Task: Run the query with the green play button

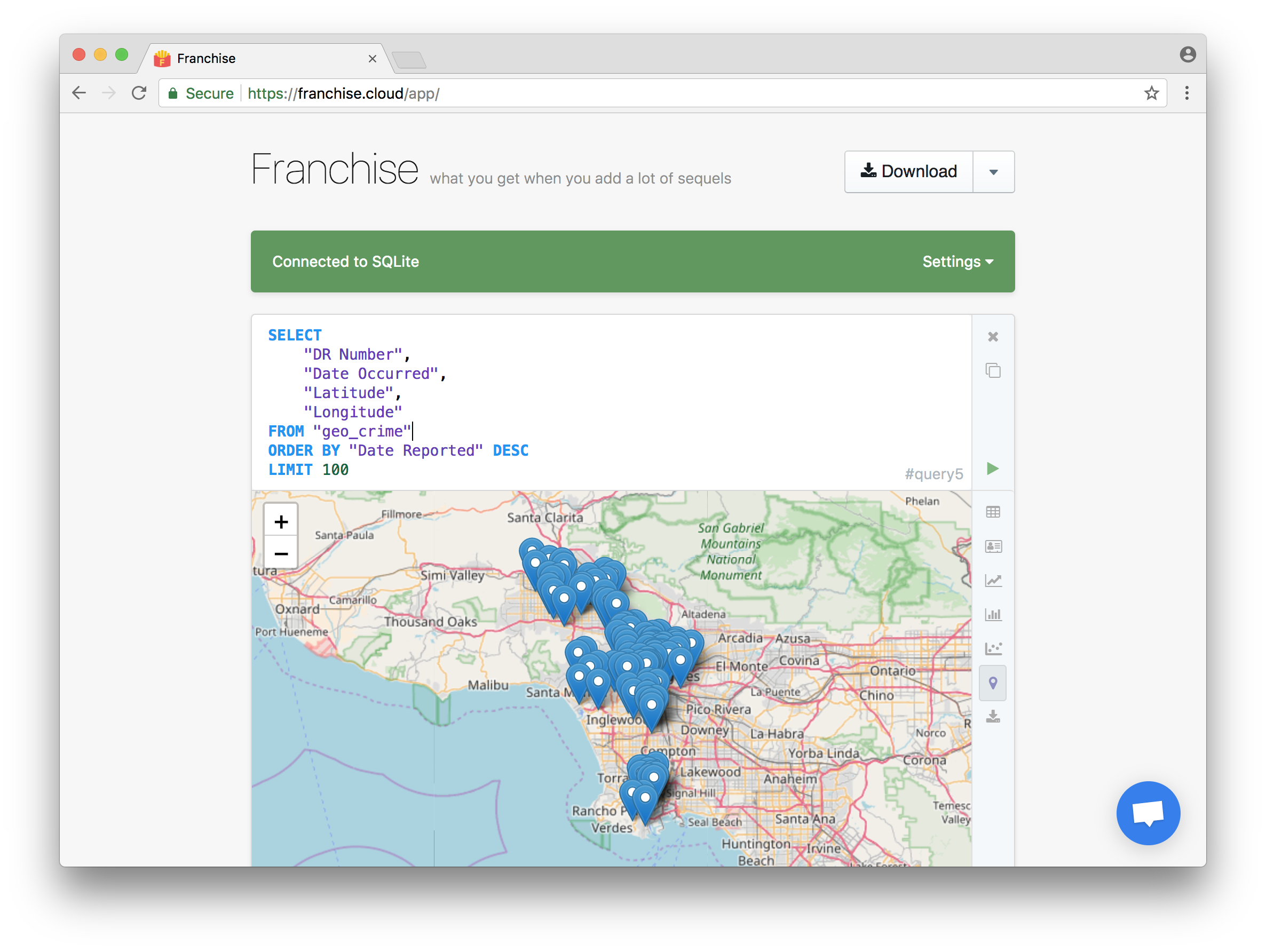Action: tap(992, 469)
